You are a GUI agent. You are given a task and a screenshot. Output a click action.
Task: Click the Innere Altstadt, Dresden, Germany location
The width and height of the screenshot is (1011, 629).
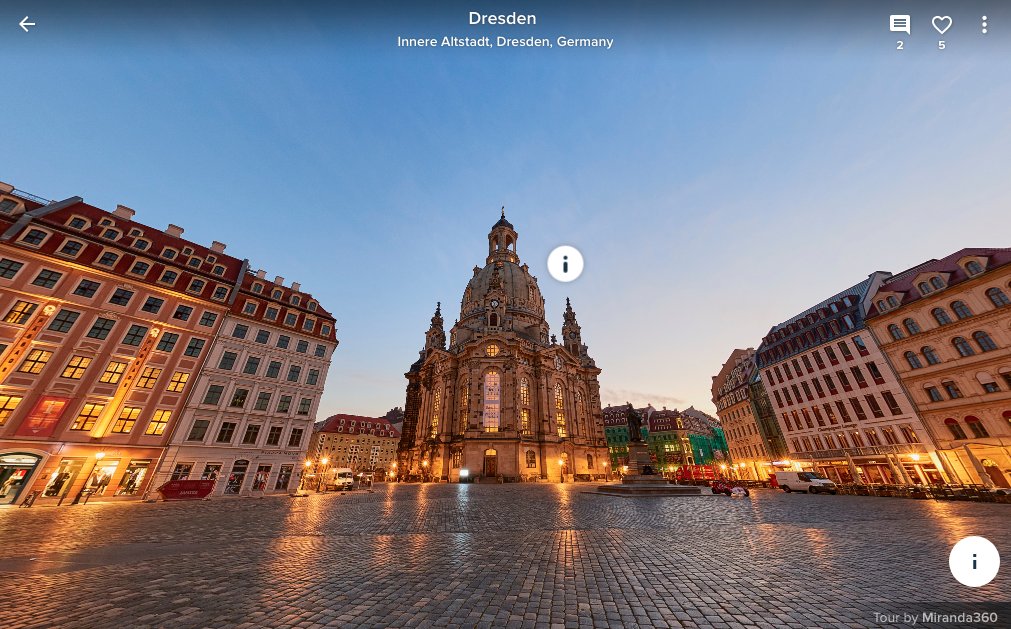tap(505, 41)
